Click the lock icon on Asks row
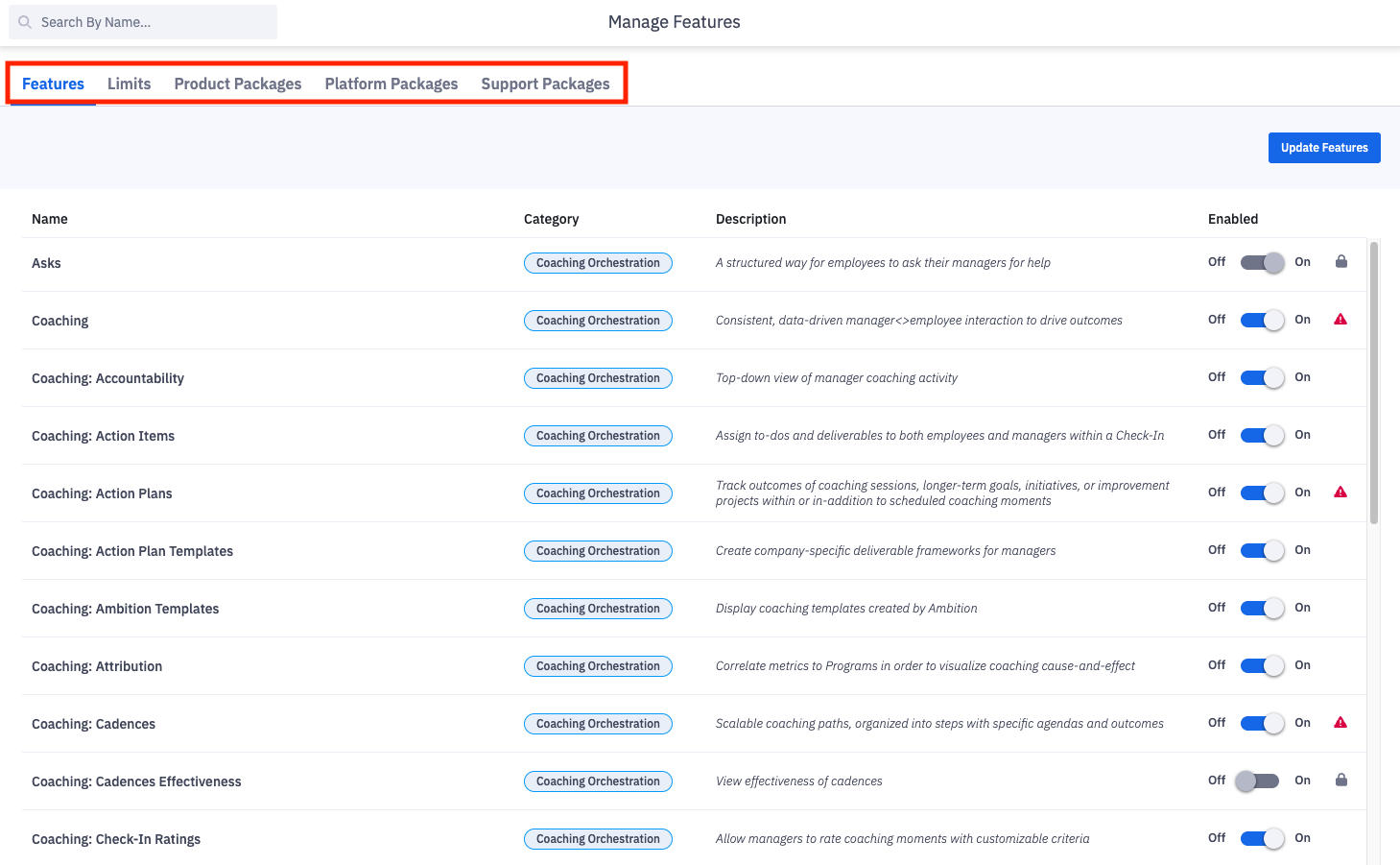This screenshot has height=865, width=1400. pyautogui.click(x=1341, y=262)
